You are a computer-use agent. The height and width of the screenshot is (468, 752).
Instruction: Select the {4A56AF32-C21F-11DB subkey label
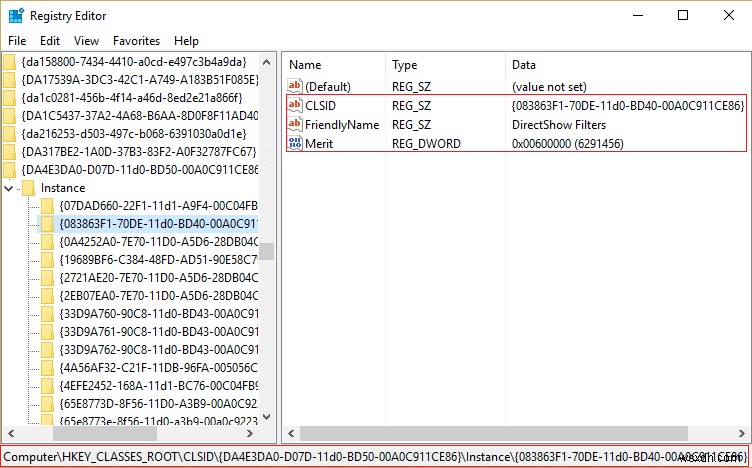(x=158, y=368)
